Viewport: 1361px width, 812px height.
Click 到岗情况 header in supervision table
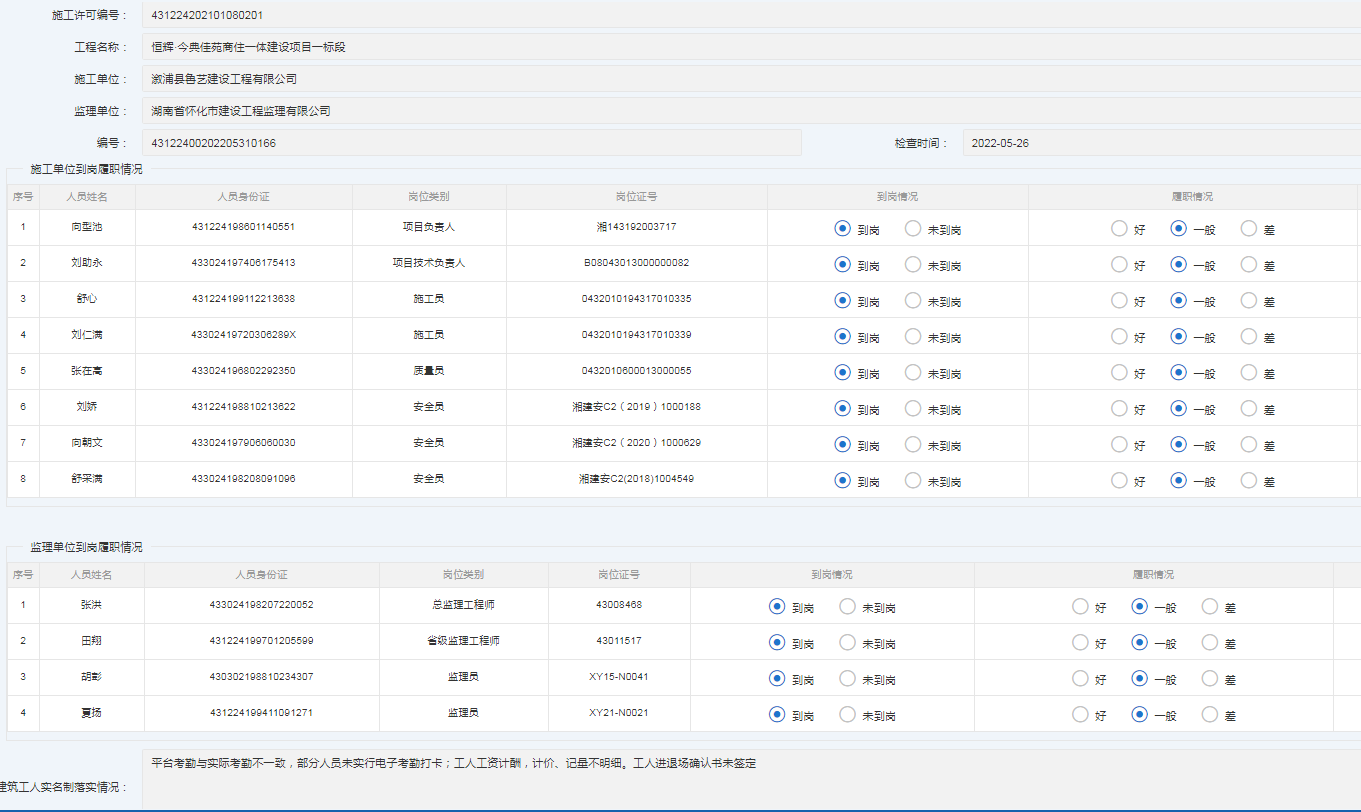point(832,575)
